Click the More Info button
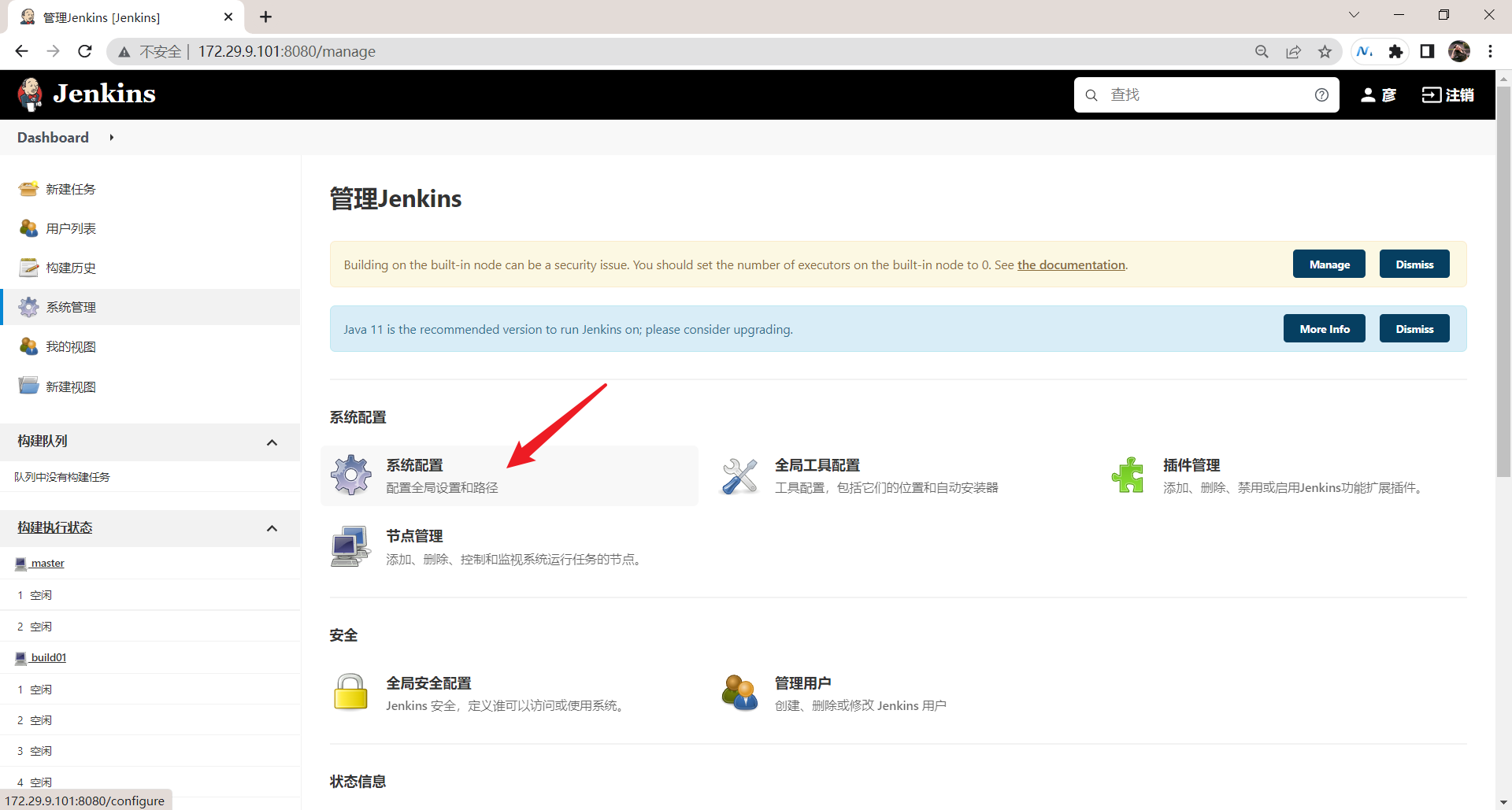The width and height of the screenshot is (1512, 810). pos(1325,329)
